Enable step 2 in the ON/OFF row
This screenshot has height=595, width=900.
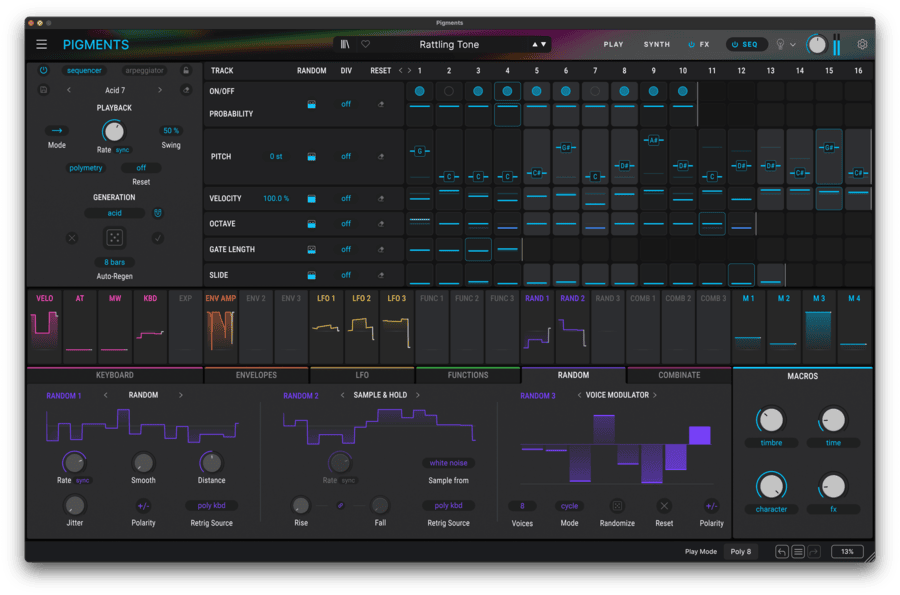click(449, 91)
